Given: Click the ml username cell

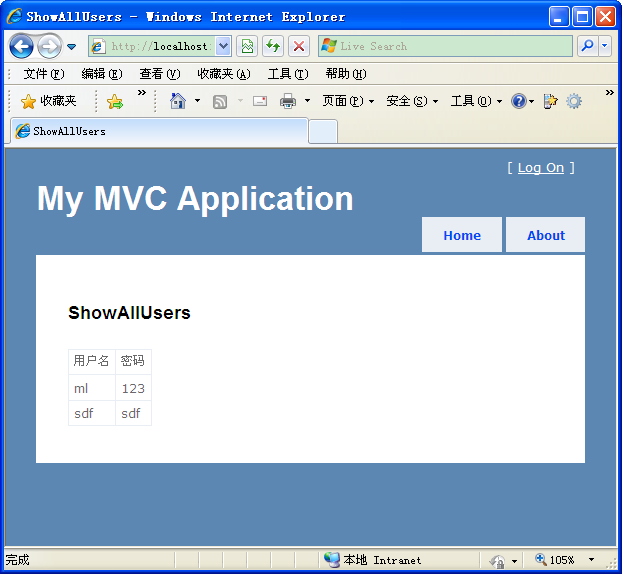Looking at the screenshot, I should coord(91,388).
